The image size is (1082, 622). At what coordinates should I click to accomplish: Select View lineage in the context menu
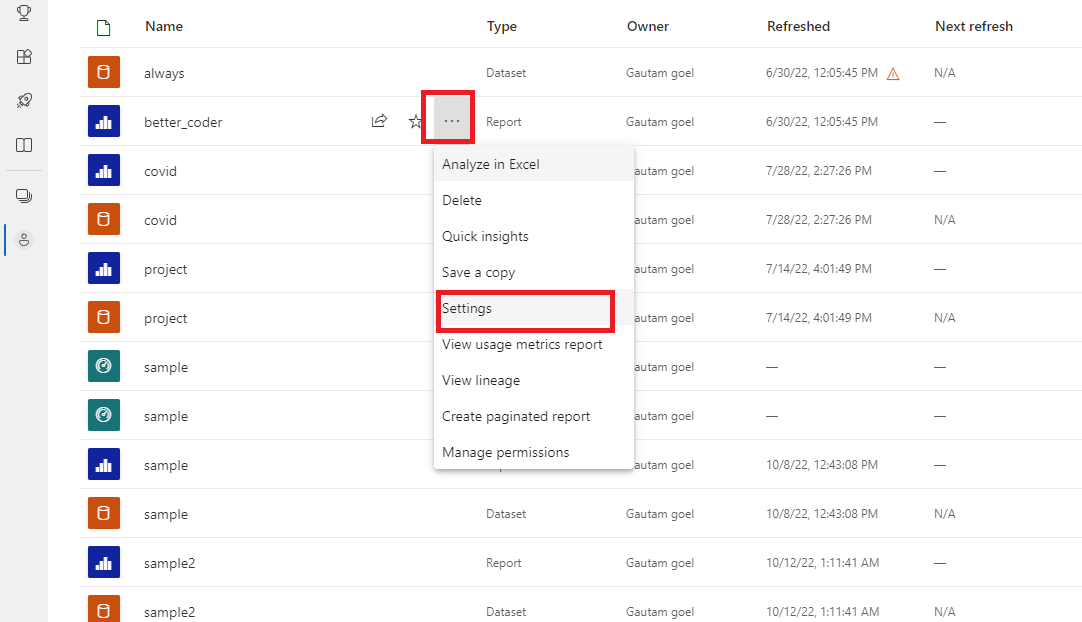(481, 380)
